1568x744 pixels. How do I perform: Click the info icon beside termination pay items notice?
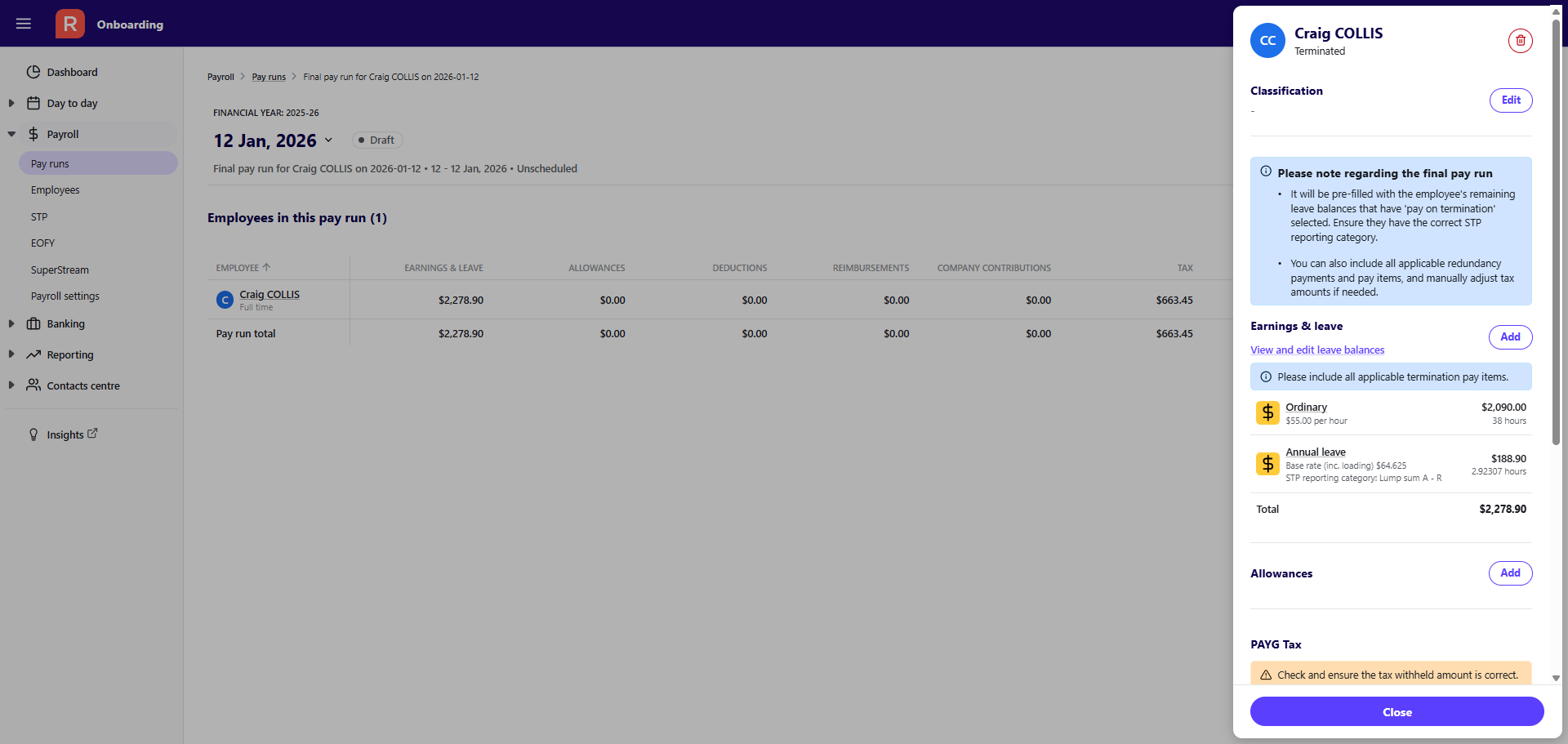[x=1266, y=376]
